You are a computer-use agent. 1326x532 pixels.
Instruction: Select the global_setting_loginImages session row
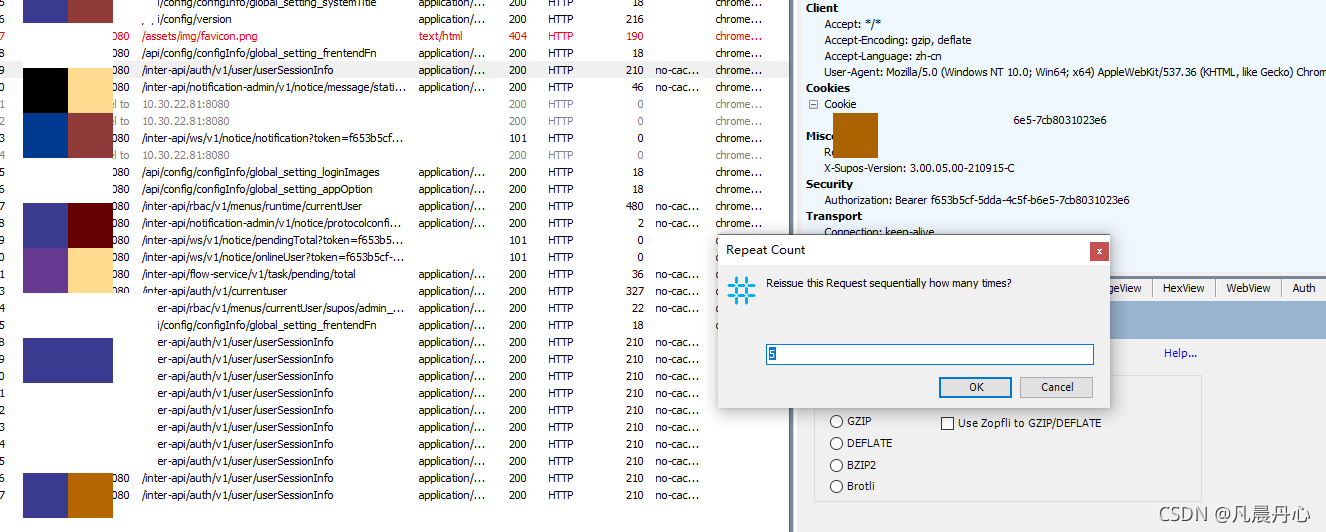click(395, 172)
